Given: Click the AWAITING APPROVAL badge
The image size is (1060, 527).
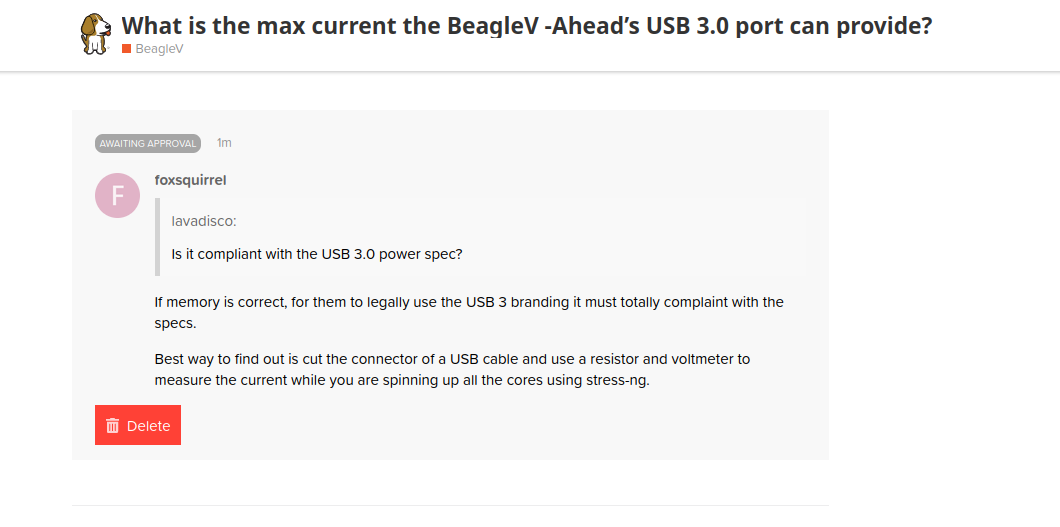Looking at the screenshot, I should coord(148,143).
